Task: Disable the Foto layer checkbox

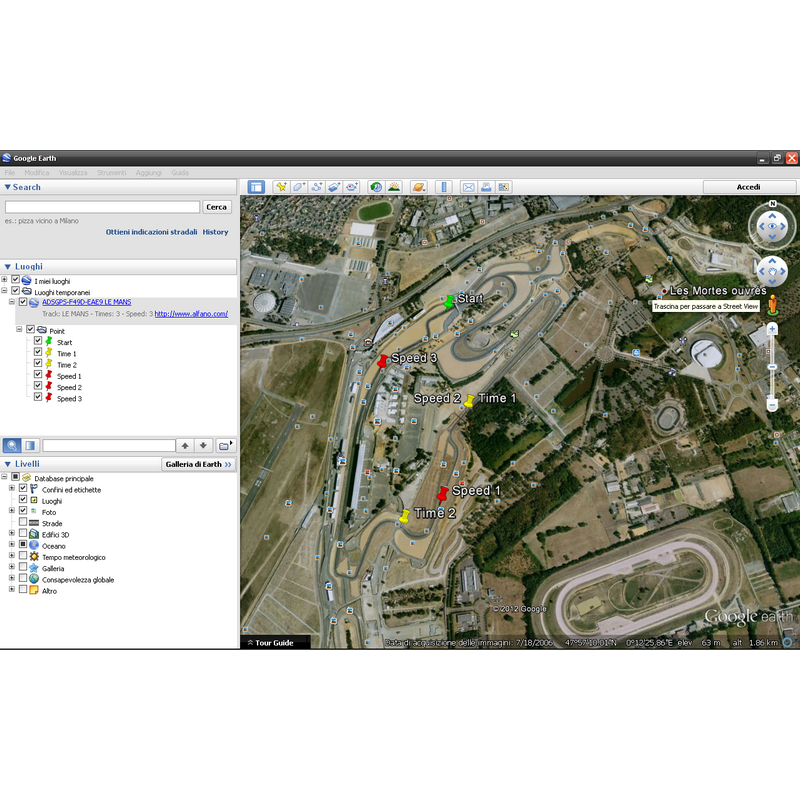Action: (x=23, y=510)
